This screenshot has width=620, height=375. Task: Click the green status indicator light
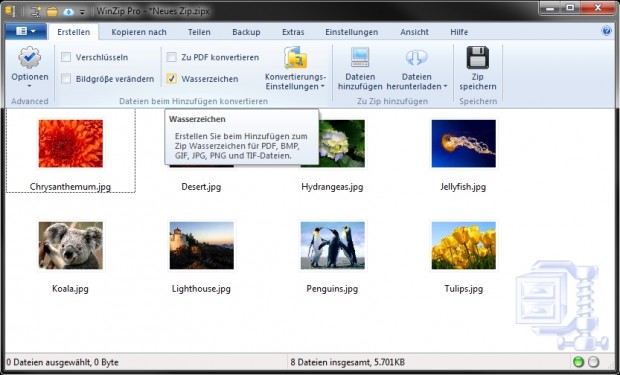[x=578, y=362]
